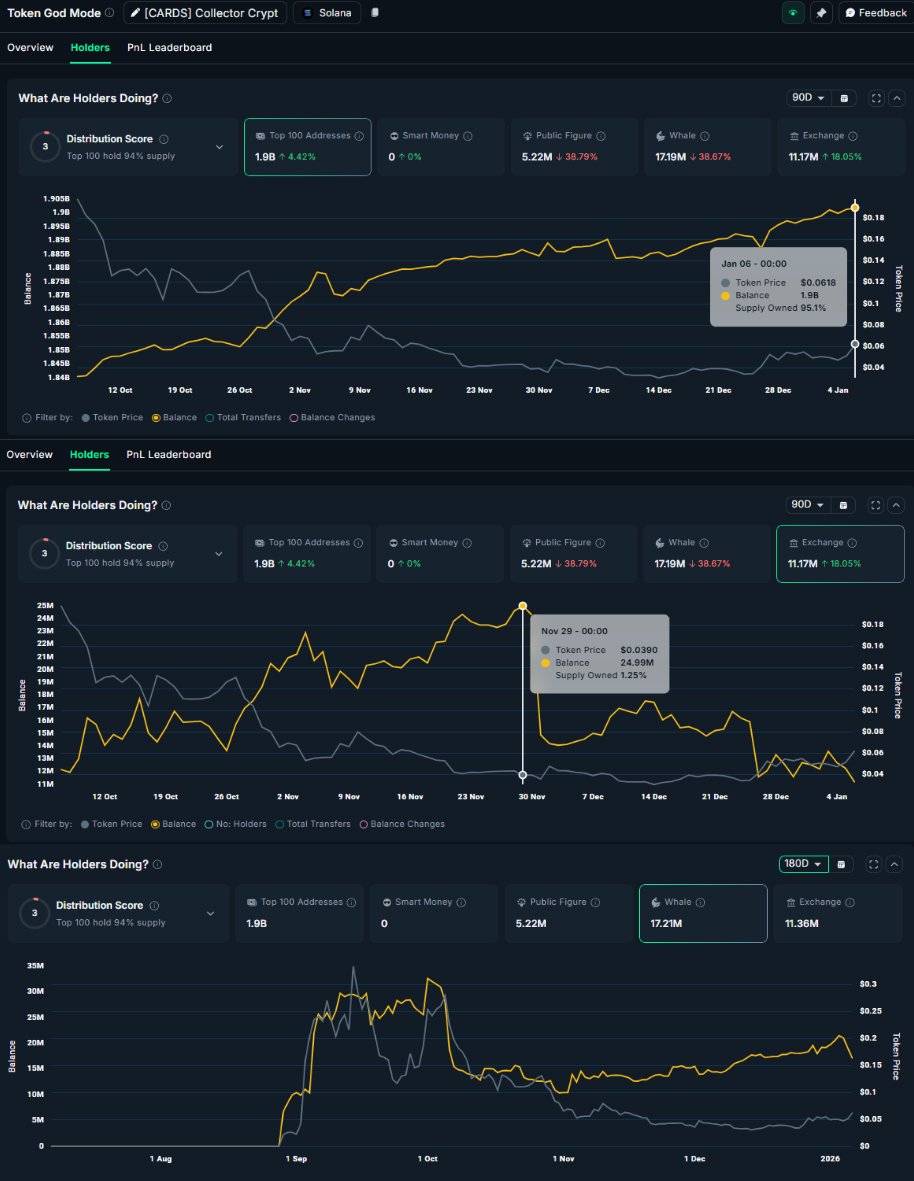Open the Distribution Score info icon in the first panel
Image resolution: width=914 pixels, height=1181 pixels.
tap(164, 139)
